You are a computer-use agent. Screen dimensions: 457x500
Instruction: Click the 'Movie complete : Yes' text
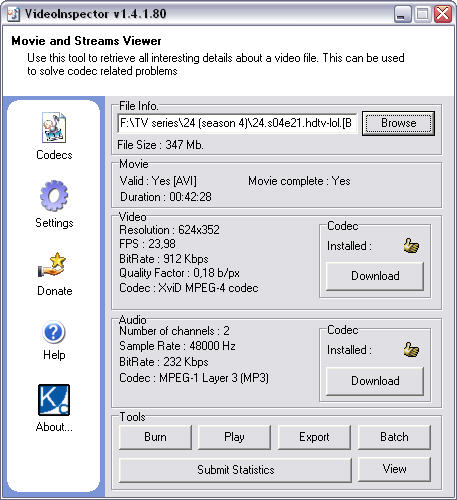299,181
